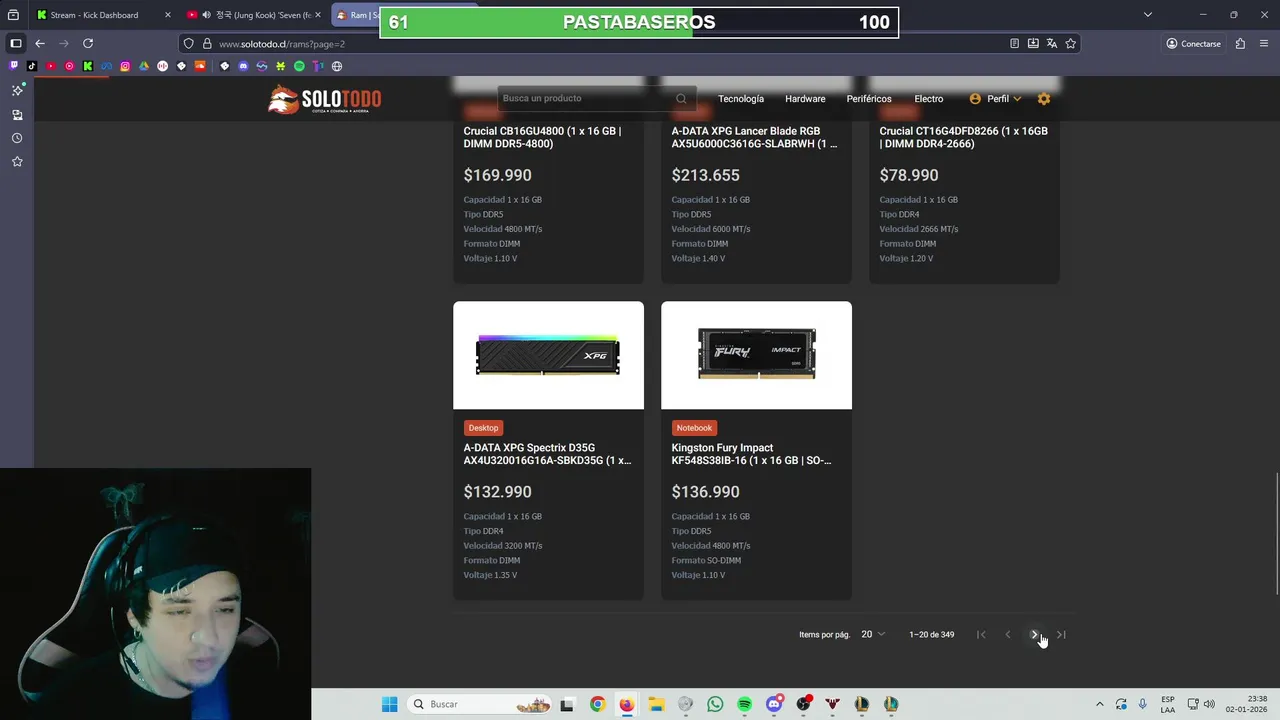Switch to the Jung Kook Seven tab
The height and width of the screenshot is (720, 1280).
click(255, 15)
